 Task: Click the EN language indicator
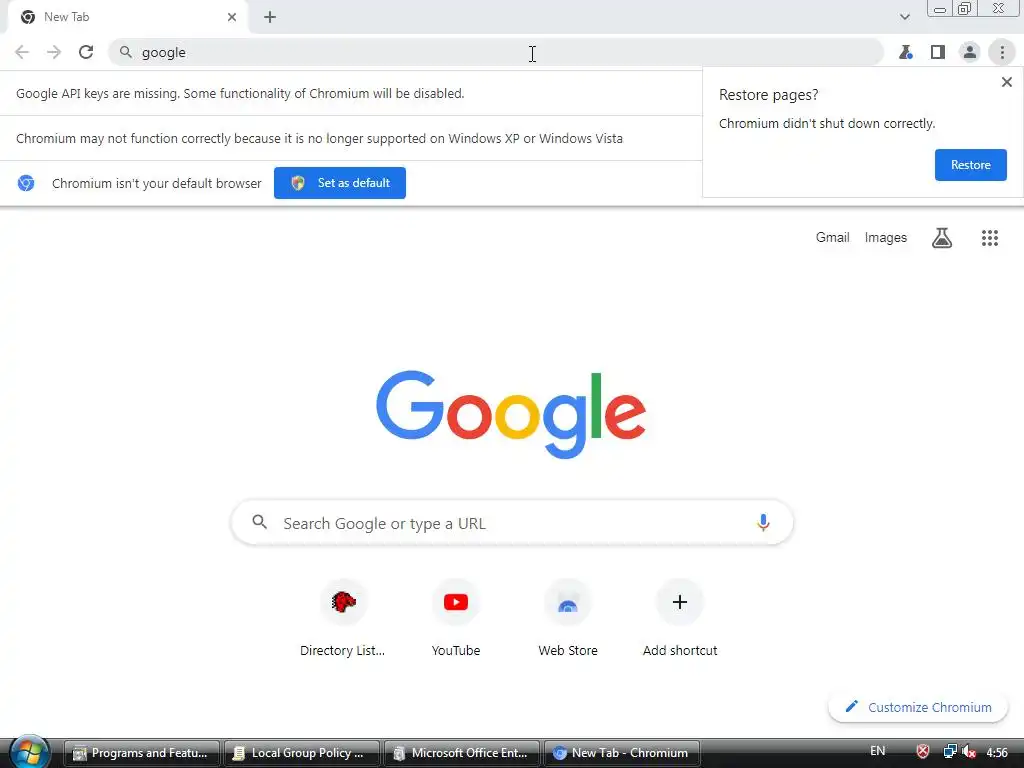click(x=878, y=751)
